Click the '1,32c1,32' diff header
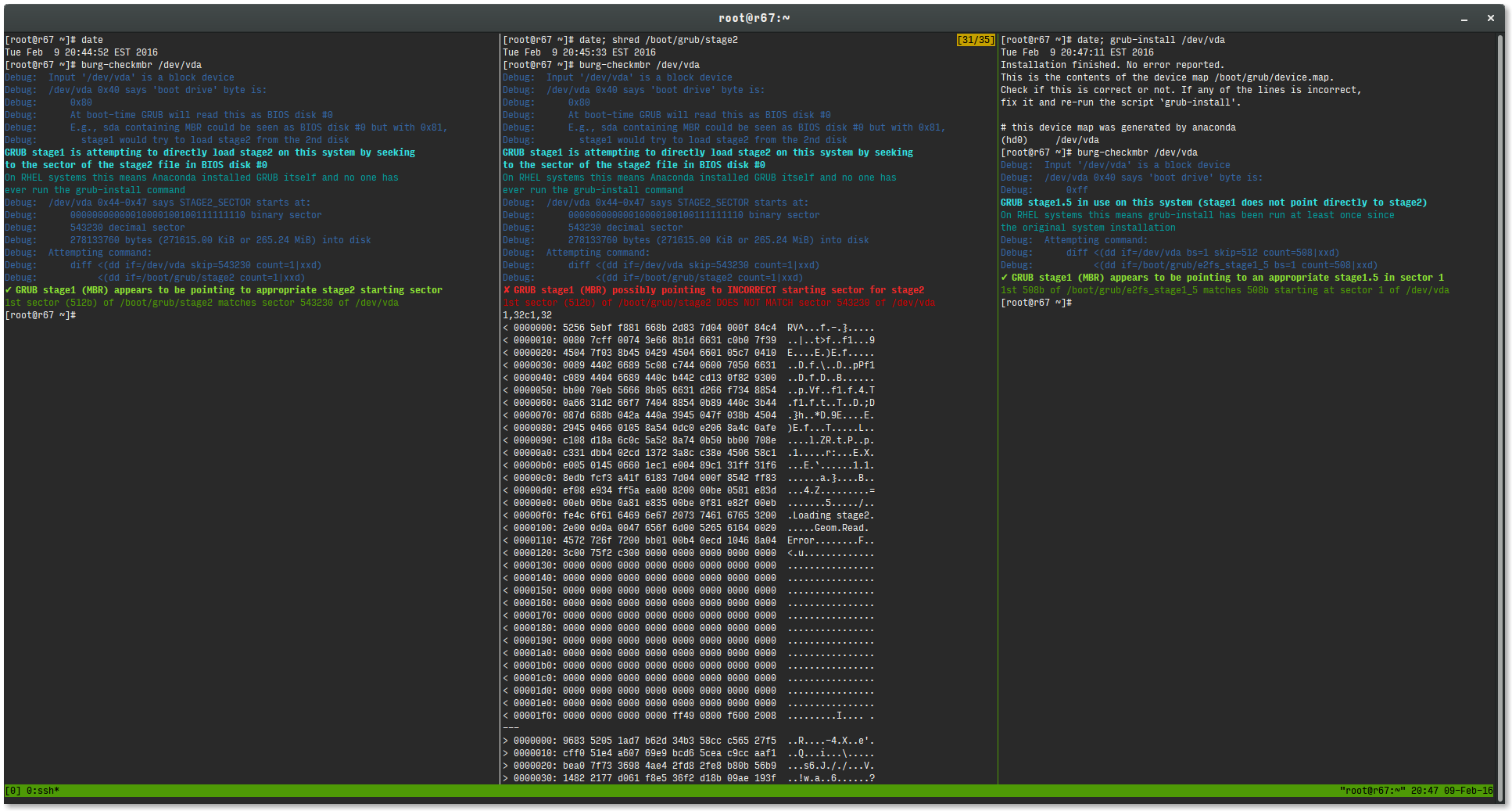The width and height of the screenshot is (1512, 811). tap(527, 315)
